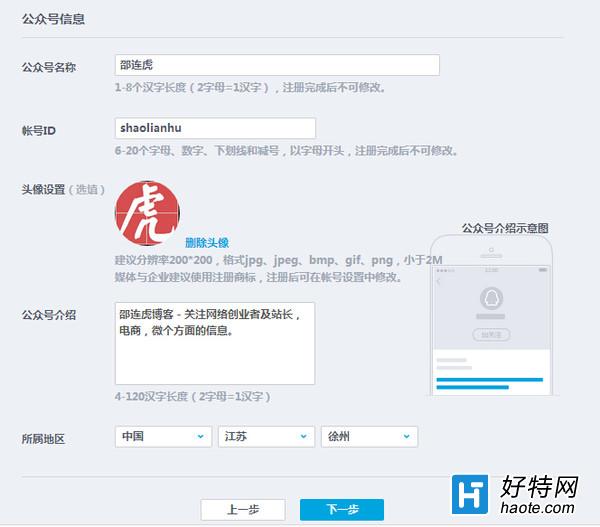Viewport: 600px width, 527px height.
Task: Open the 中国 country dropdown
Action: pos(163,437)
